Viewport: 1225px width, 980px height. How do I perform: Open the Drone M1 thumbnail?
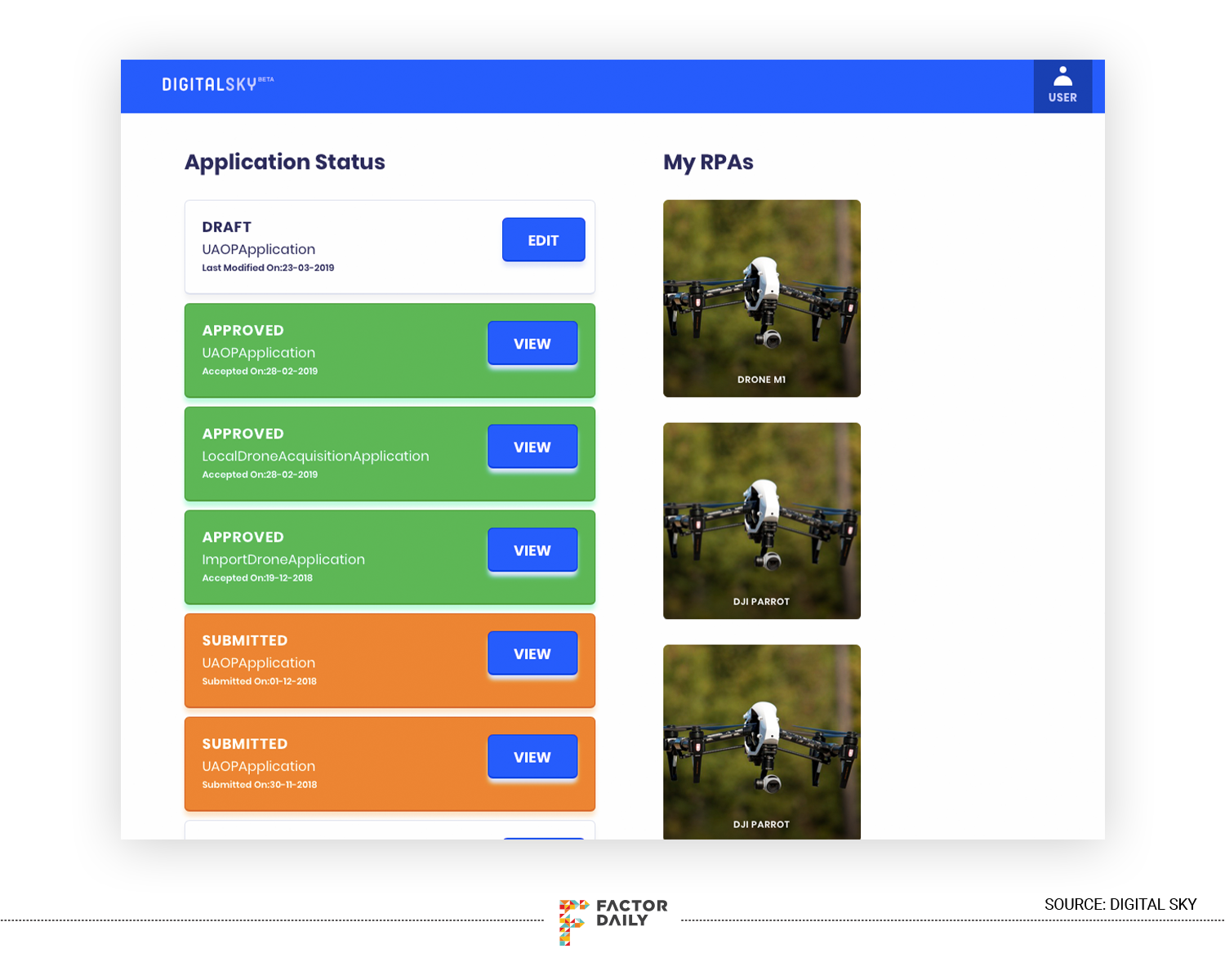pos(761,298)
